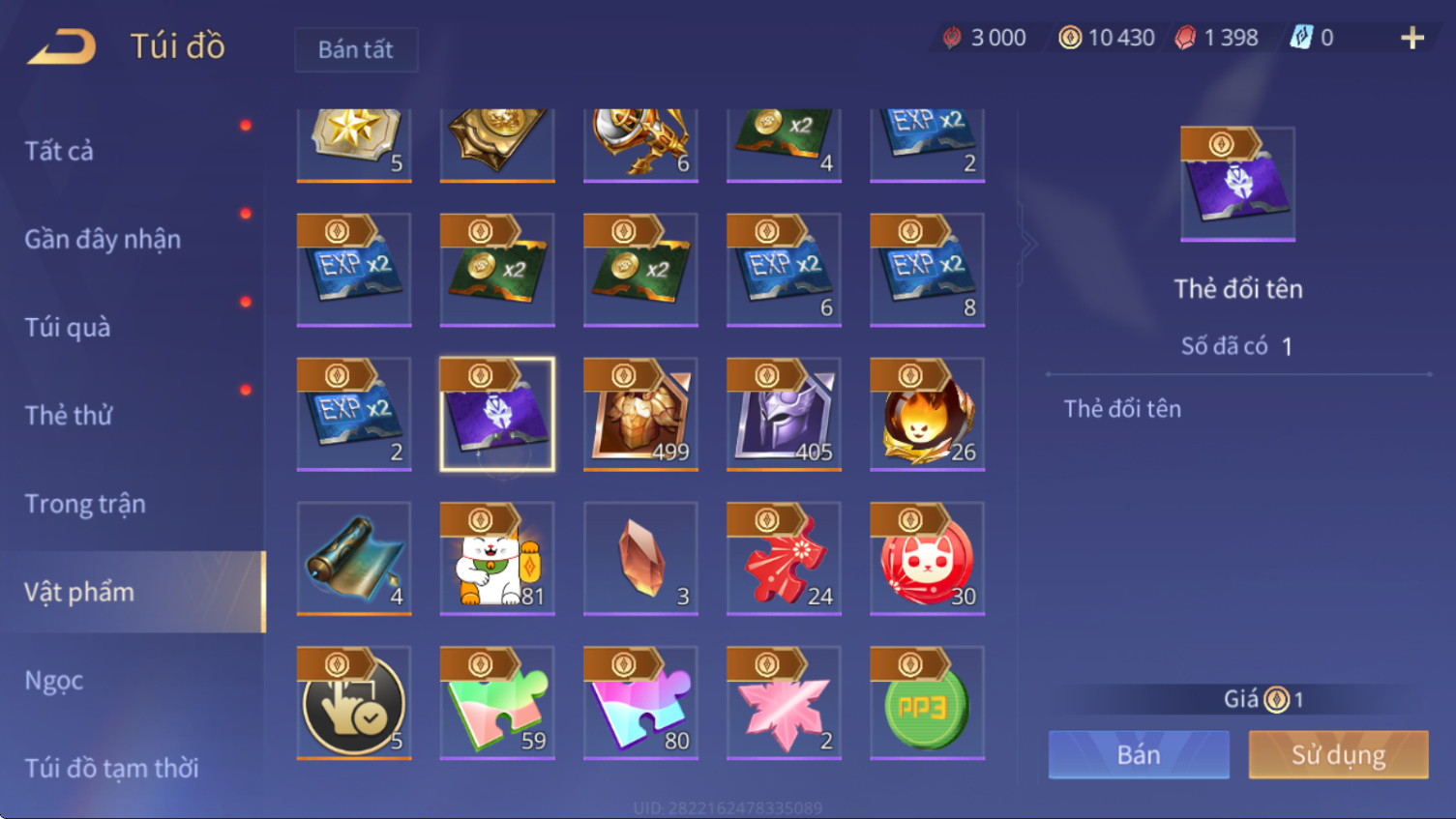Select the lucky cat item with 81
Screen dimensions: 1456x819
click(x=497, y=558)
